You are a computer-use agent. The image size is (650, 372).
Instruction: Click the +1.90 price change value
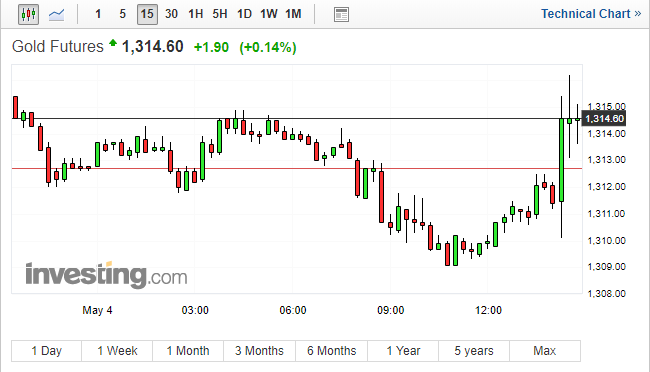[x=211, y=47]
